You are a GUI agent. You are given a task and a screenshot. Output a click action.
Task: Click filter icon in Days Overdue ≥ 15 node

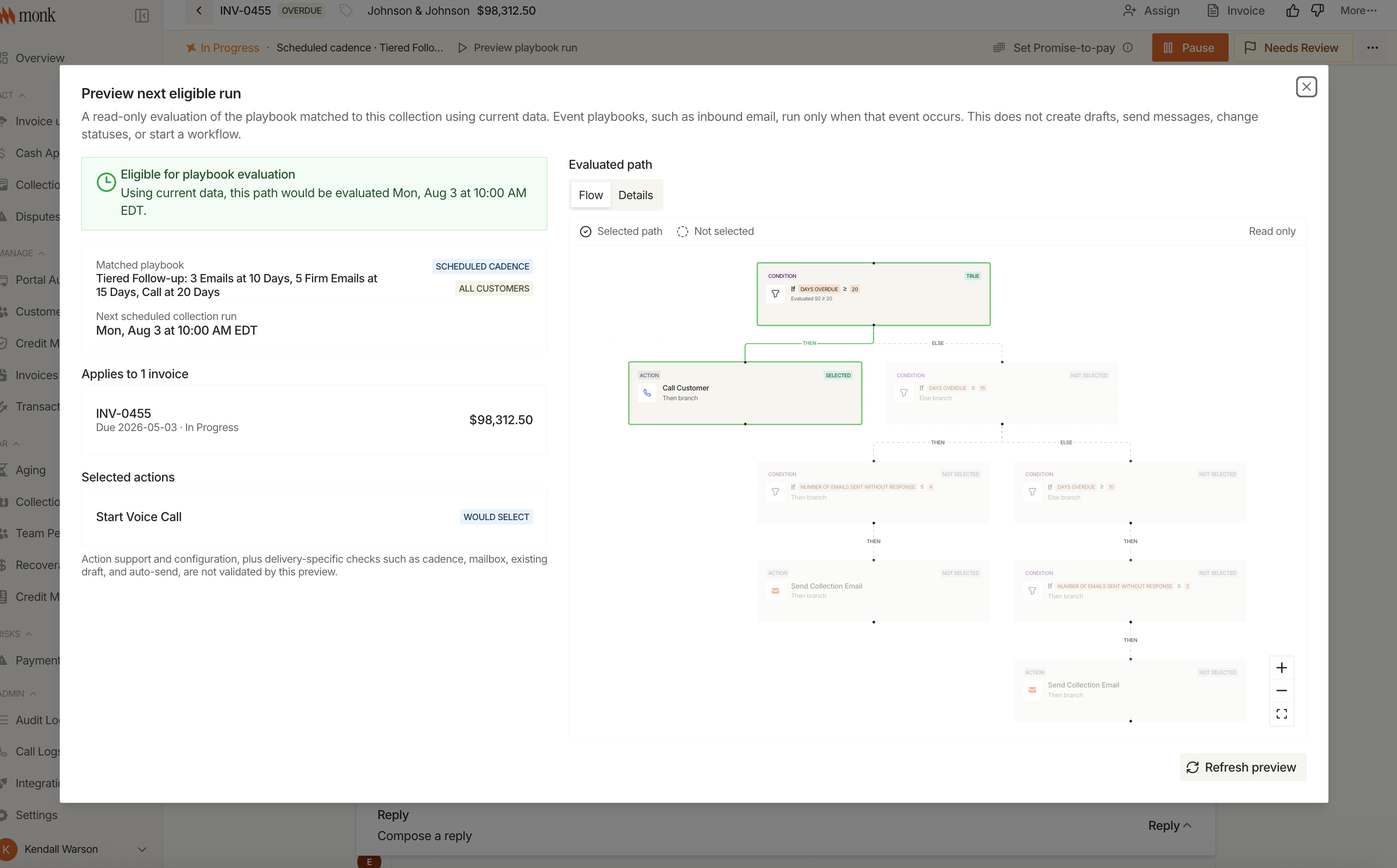[903, 393]
